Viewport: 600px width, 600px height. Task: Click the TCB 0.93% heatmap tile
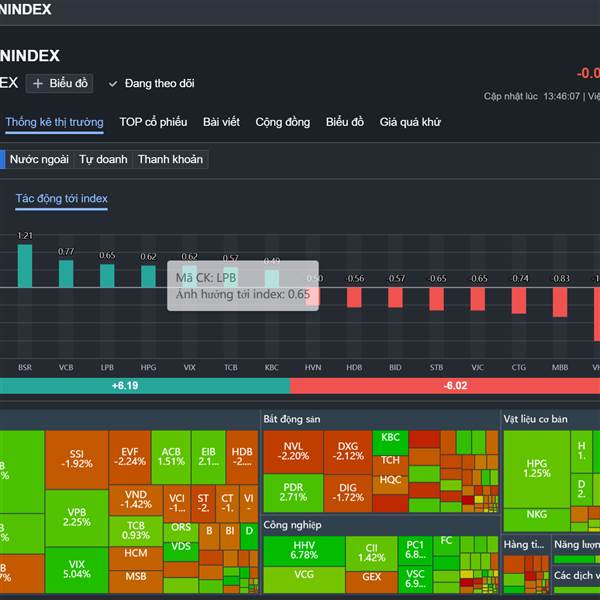(x=136, y=531)
